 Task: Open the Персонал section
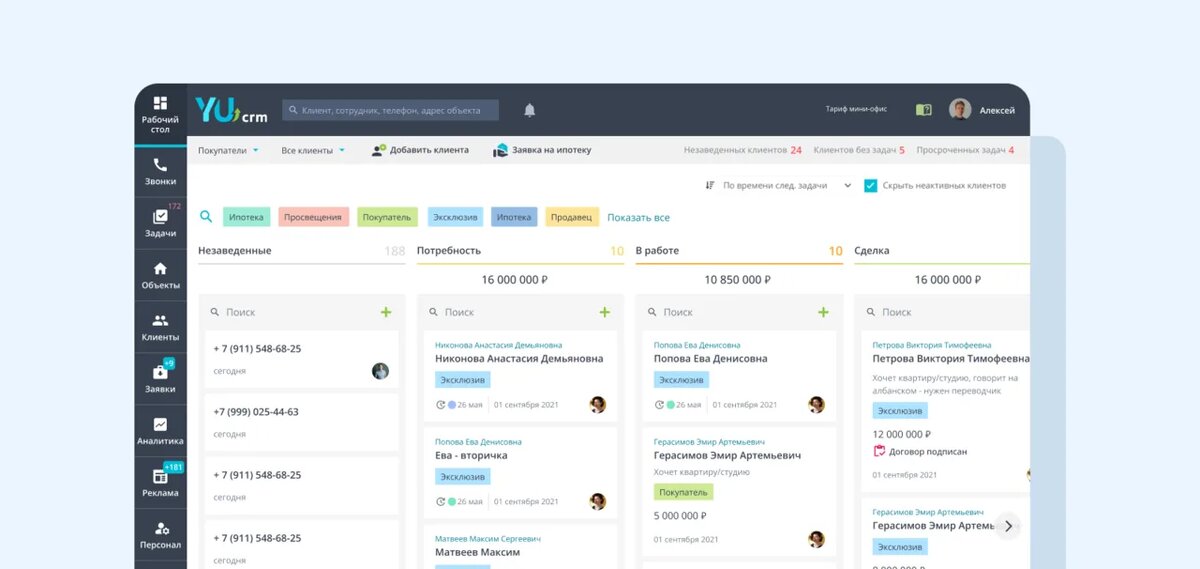(x=160, y=535)
